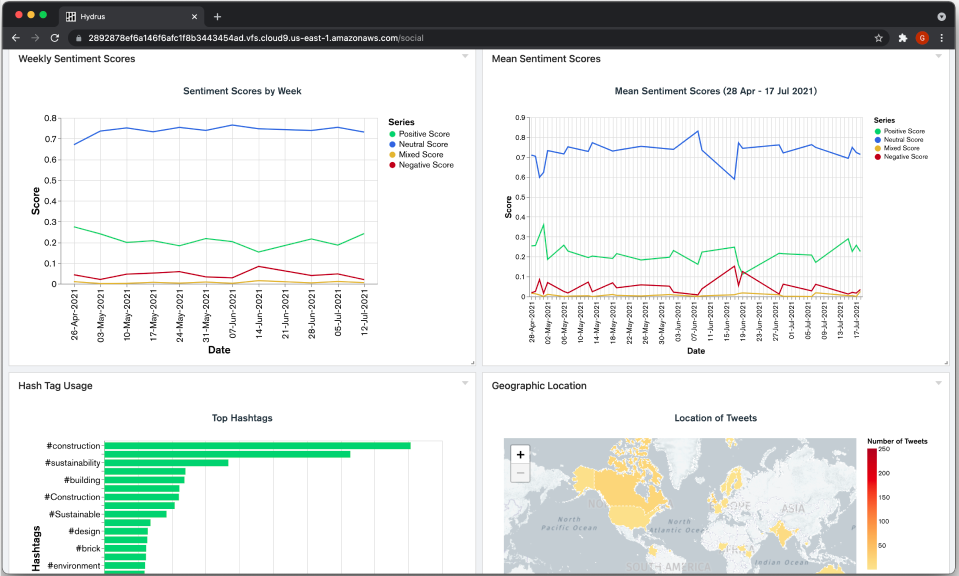This screenshot has width=959, height=576.
Task: Open the browser extensions puzzle icon
Action: pos(903,38)
